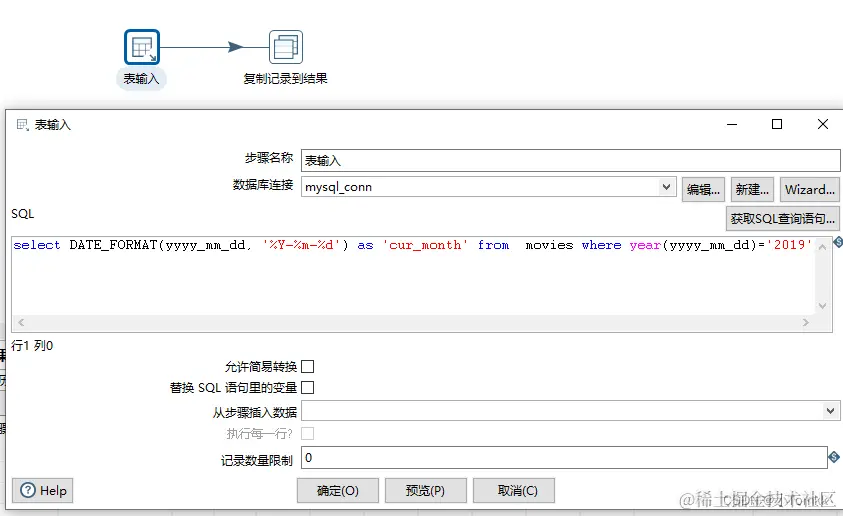Click the 'cur_month' alias in SQL
Image resolution: width=843 pixels, height=516 pixels.
425,245
